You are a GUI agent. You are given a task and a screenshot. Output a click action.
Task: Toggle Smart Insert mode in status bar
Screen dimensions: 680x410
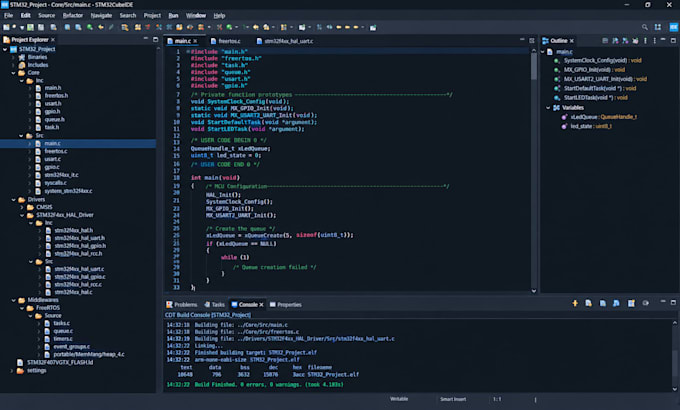click(x=453, y=399)
